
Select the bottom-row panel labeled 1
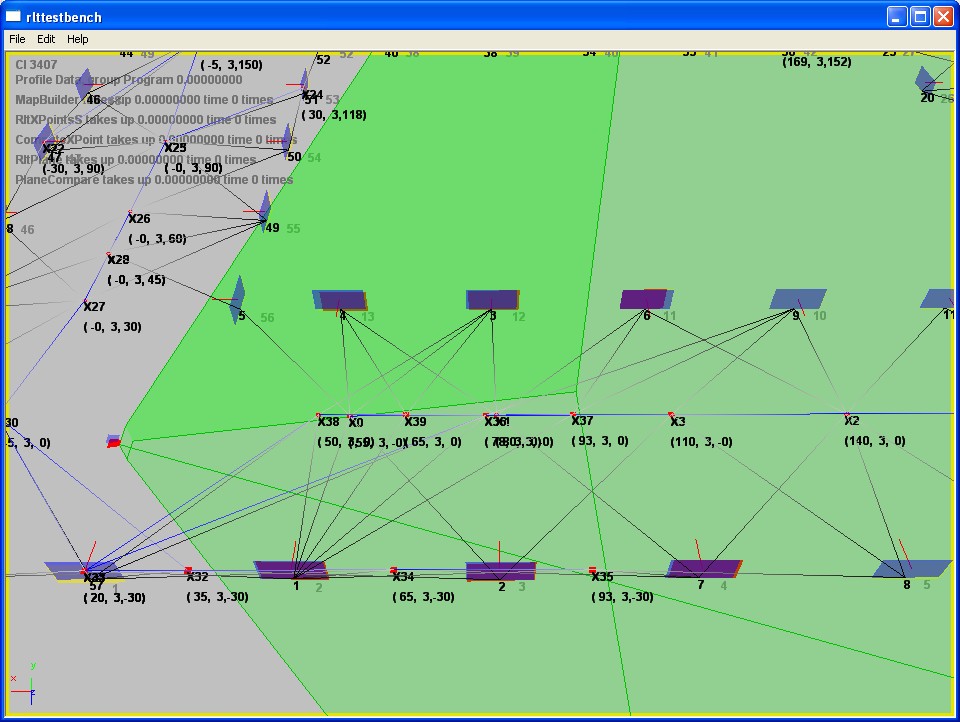click(x=291, y=569)
